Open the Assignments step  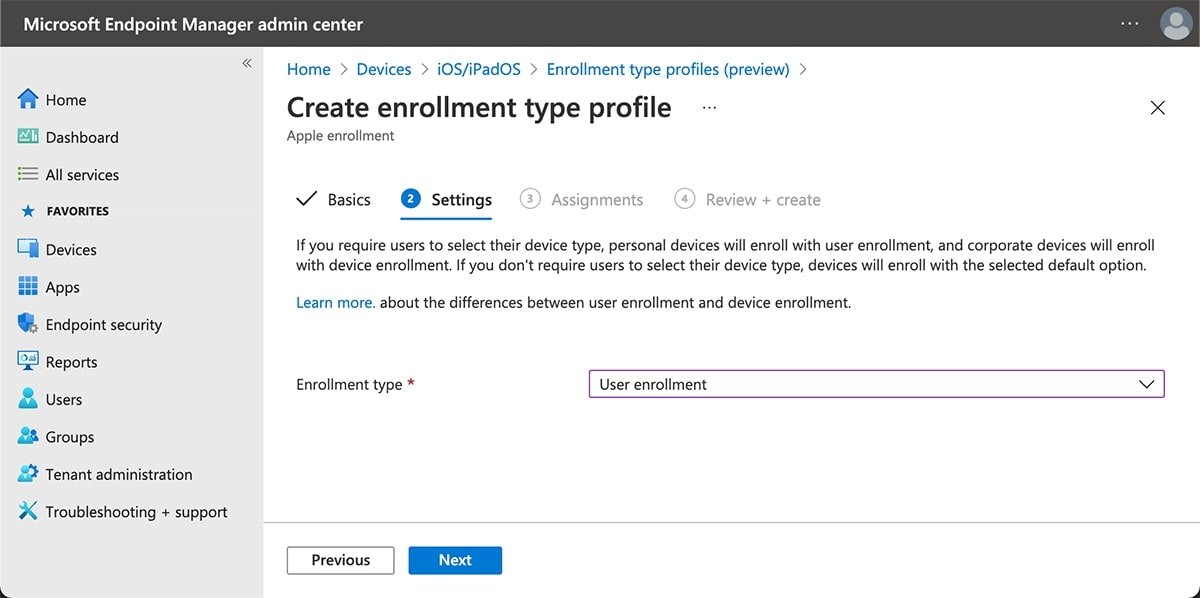pyautogui.click(x=597, y=199)
